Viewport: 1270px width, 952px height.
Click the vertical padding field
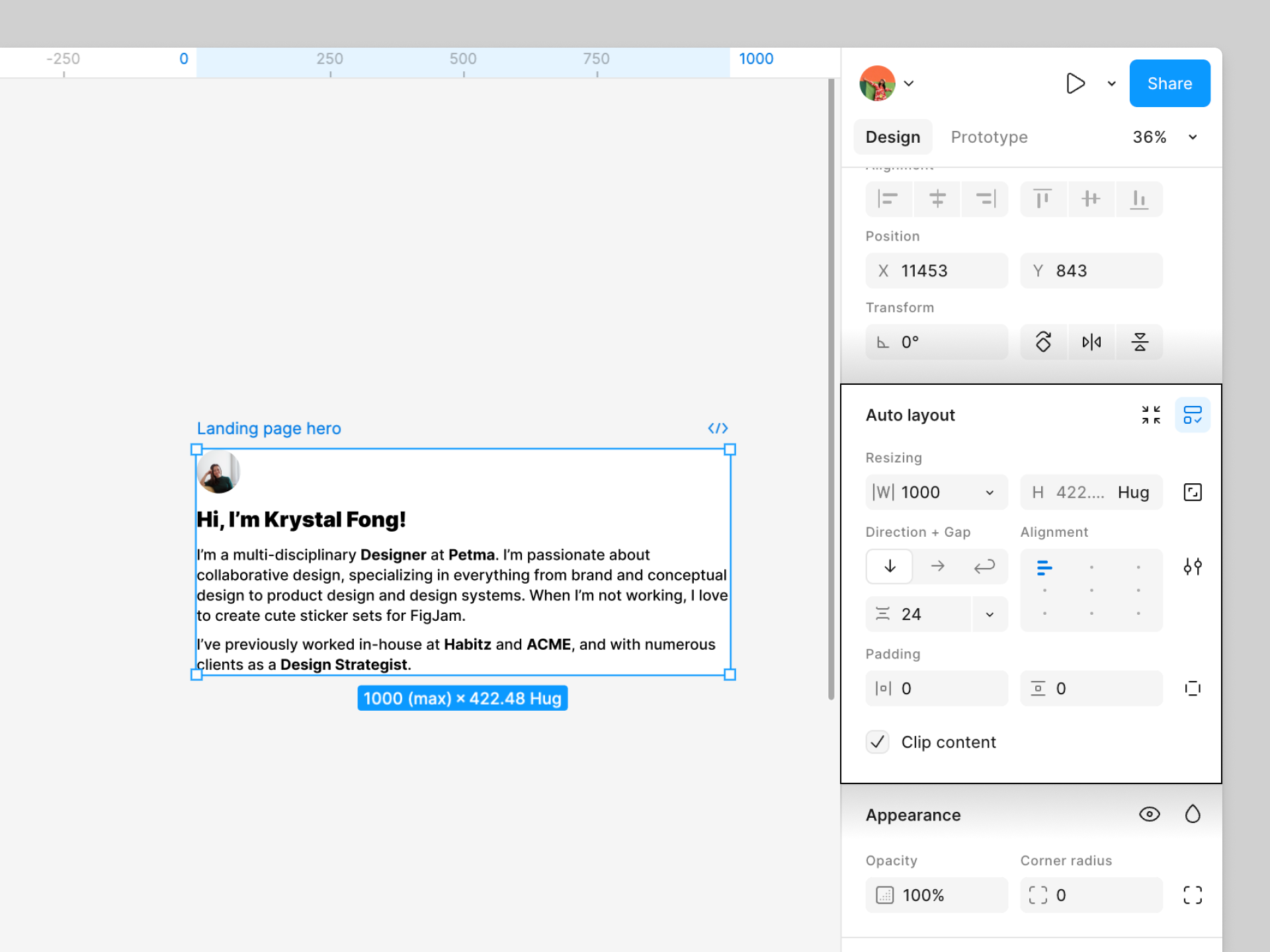pos(1091,689)
